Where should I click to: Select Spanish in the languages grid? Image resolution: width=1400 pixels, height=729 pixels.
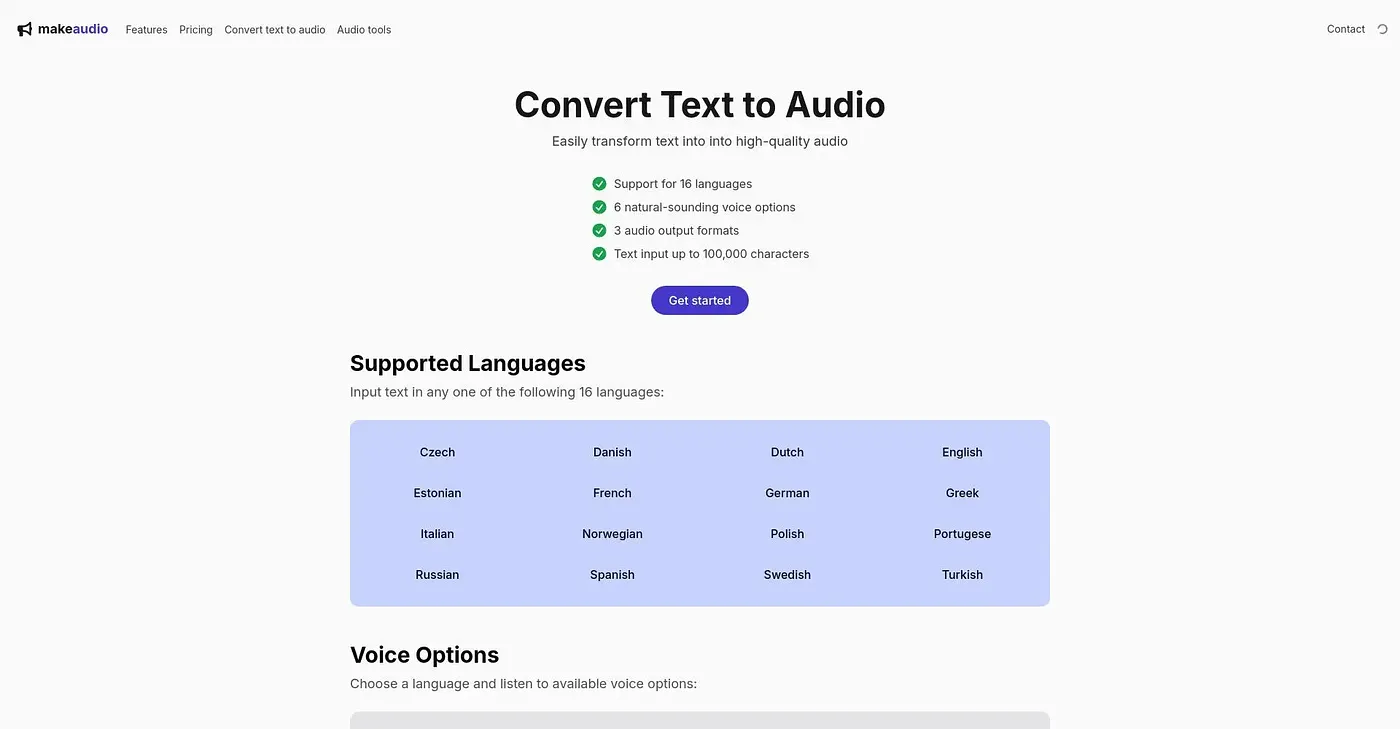(612, 575)
